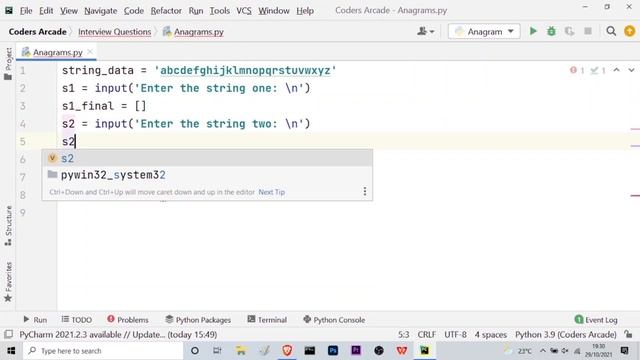This screenshot has height=360, width=640.
Task: Click Interview Questions breadcrumb
Action: (x=114, y=31)
